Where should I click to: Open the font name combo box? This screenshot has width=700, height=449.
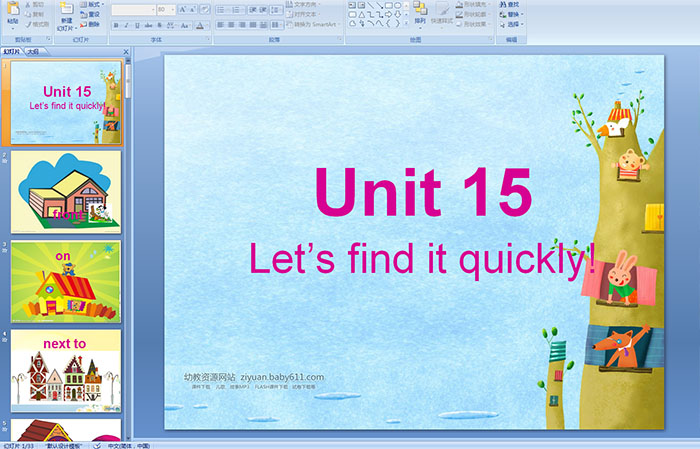click(x=133, y=10)
